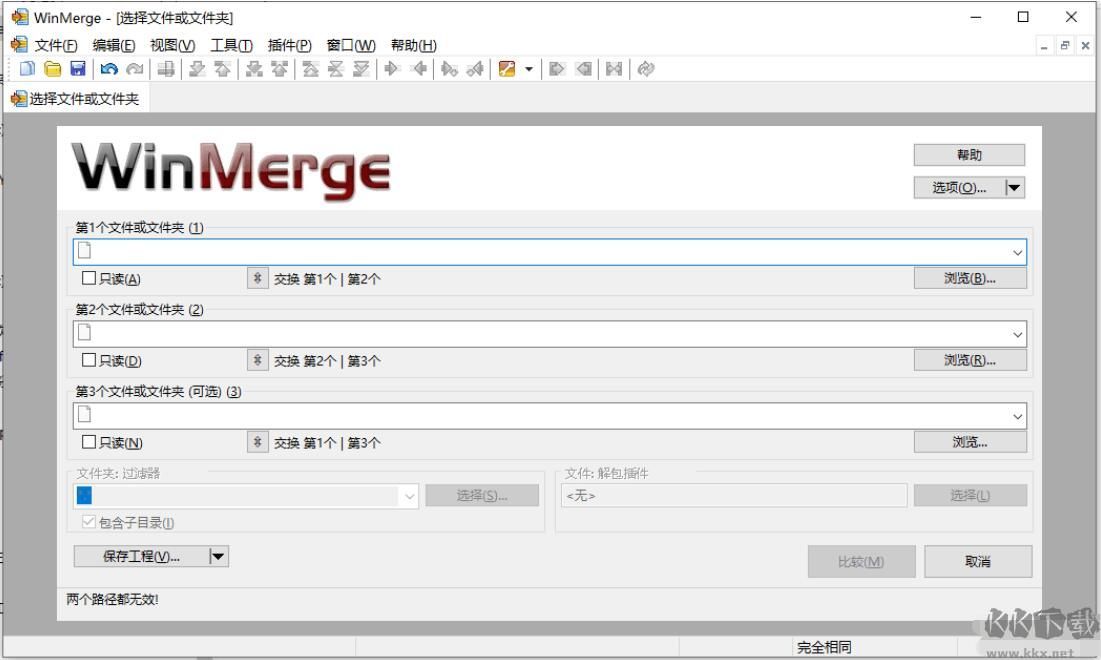Viewport: 1101px width, 660px height.
Task: Open the first path dropdown list
Action: tap(1018, 251)
